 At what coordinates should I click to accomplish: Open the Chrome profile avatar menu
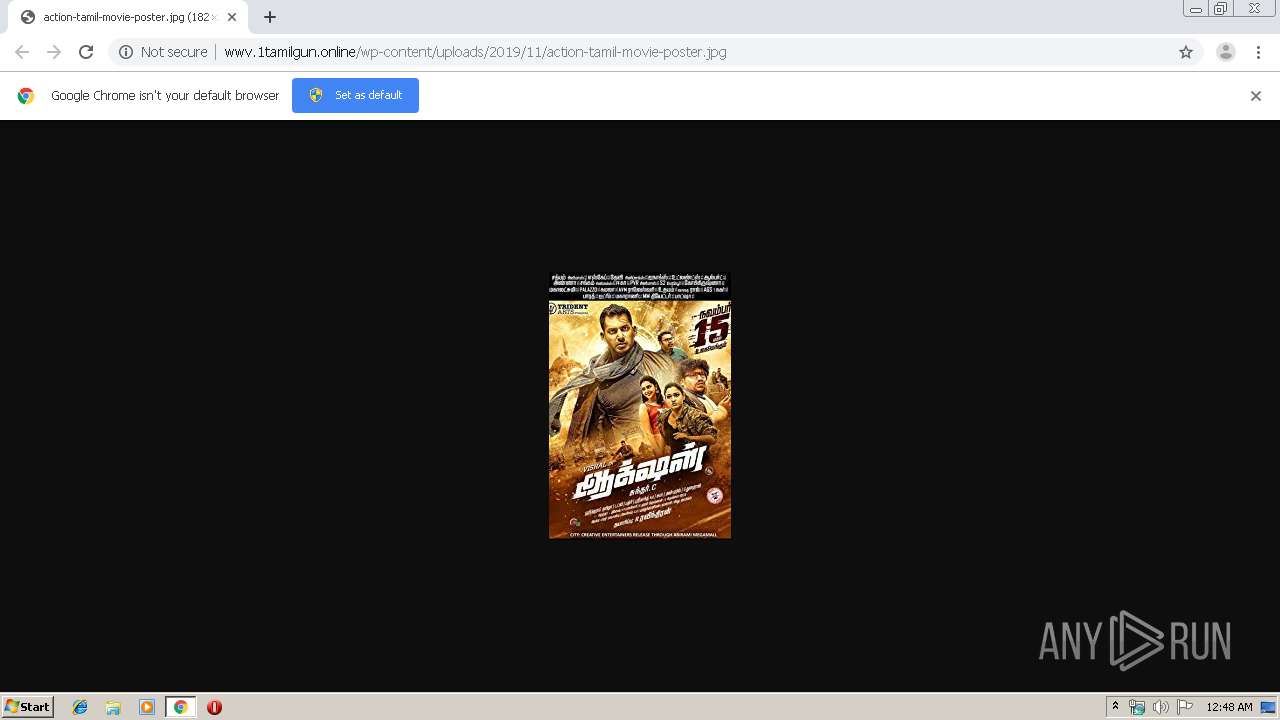pyautogui.click(x=1226, y=52)
